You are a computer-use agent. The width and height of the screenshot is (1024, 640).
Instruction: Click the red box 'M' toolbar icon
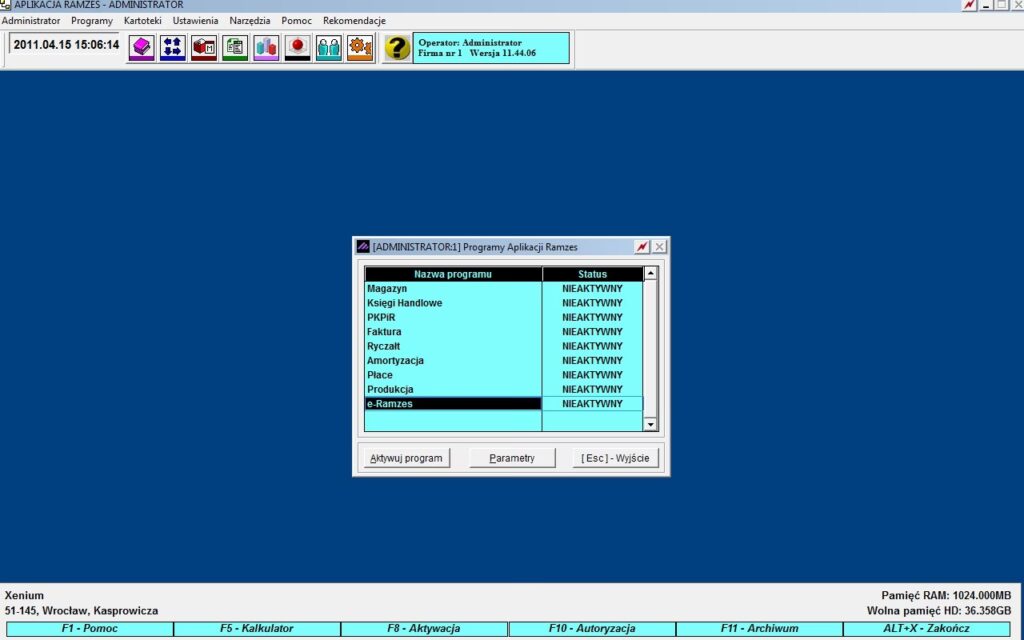point(204,47)
